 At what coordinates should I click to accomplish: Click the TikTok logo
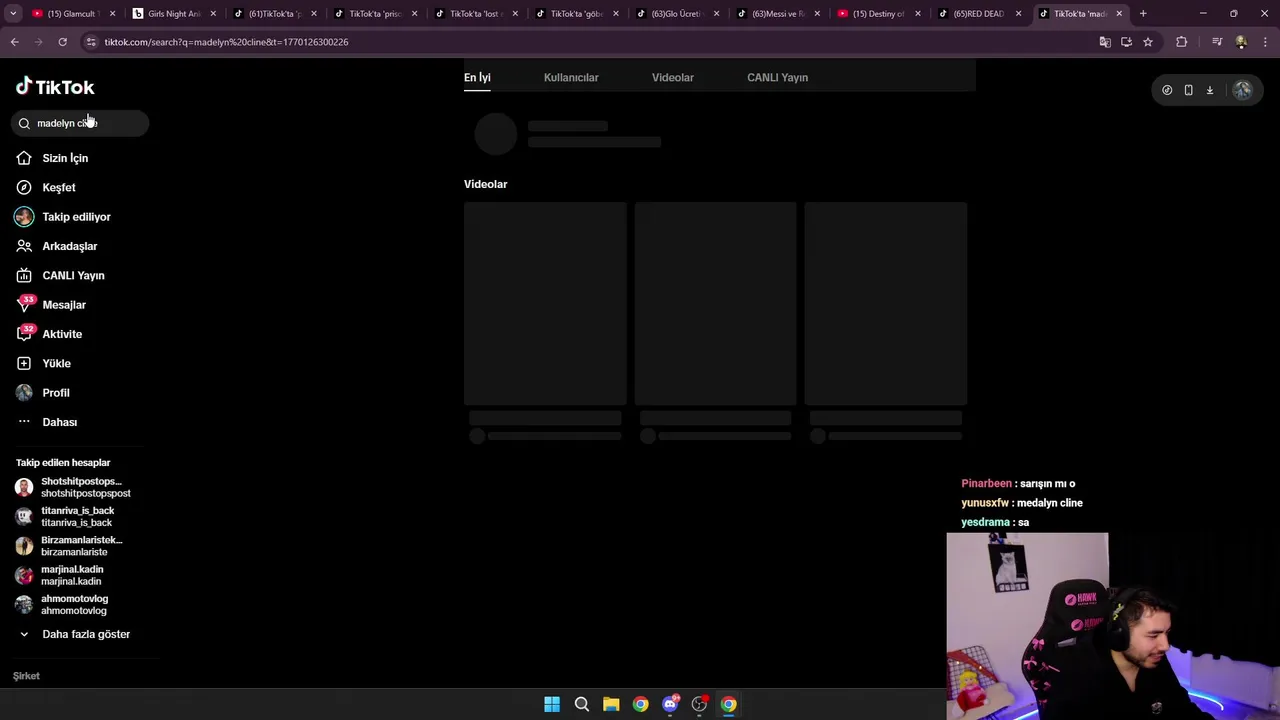coord(55,87)
